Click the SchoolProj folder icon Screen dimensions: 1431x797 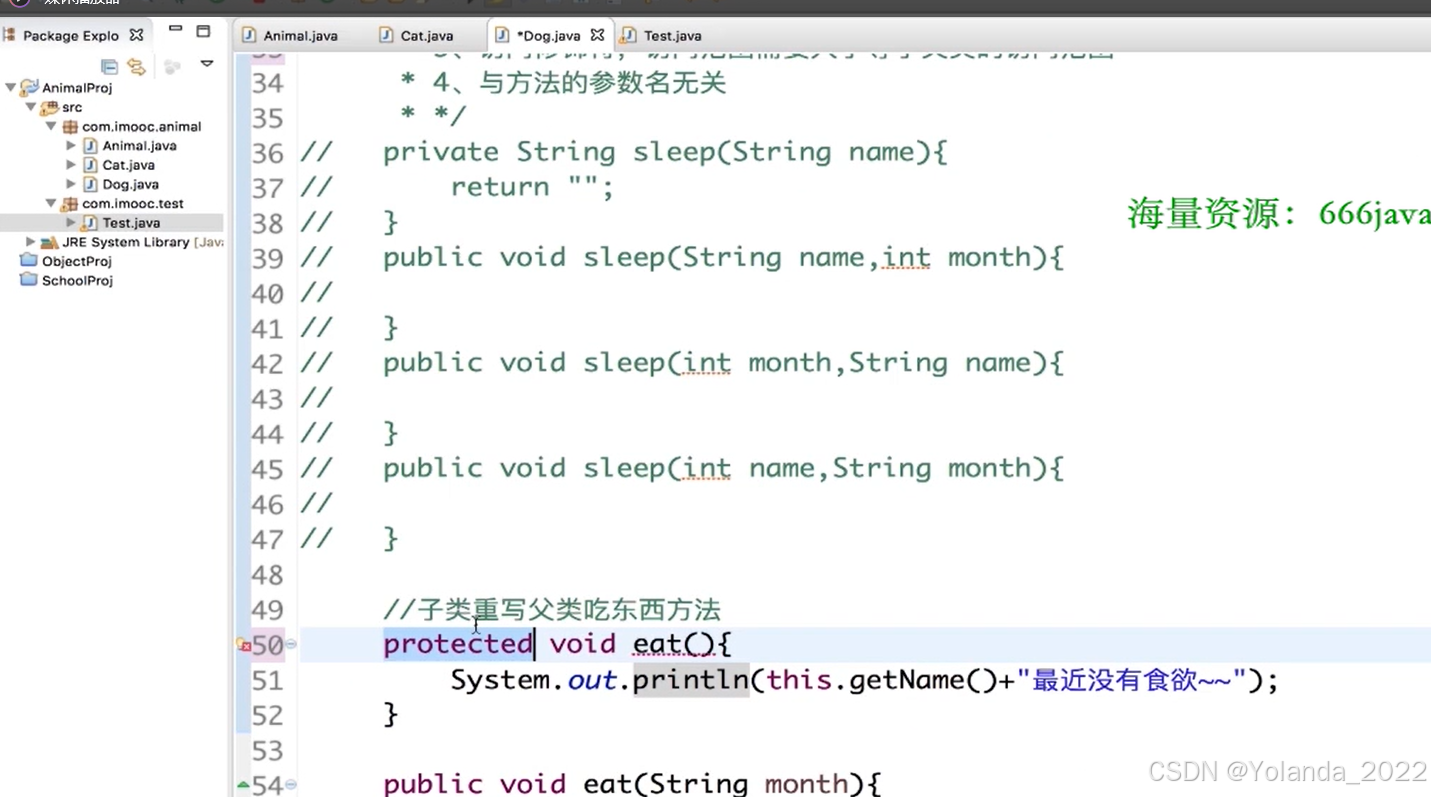(29, 280)
